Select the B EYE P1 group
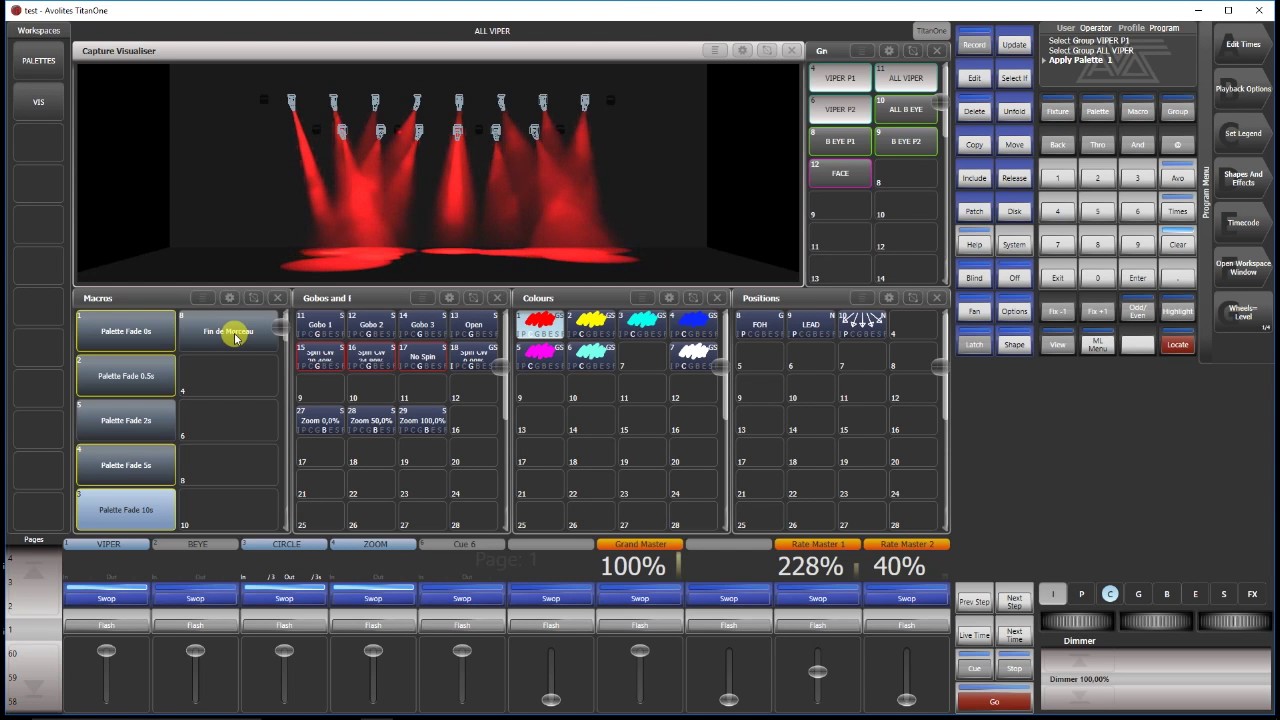Screen dimensions: 1280x720 (840, 141)
